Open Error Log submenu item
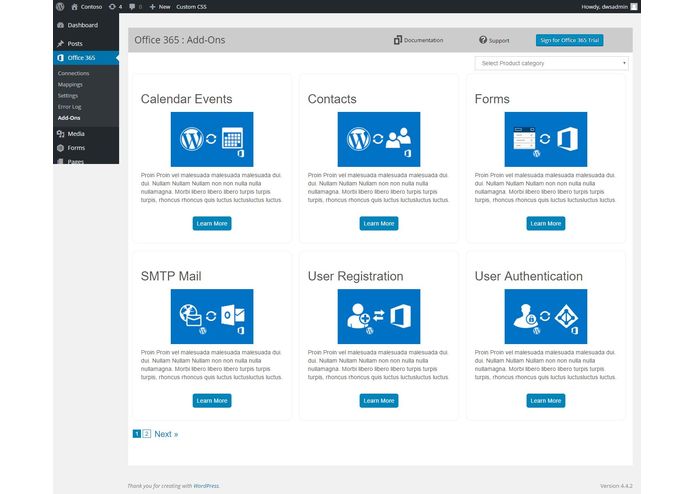Image resolution: width=695 pixels, height=494 pixels. point(70,106)
